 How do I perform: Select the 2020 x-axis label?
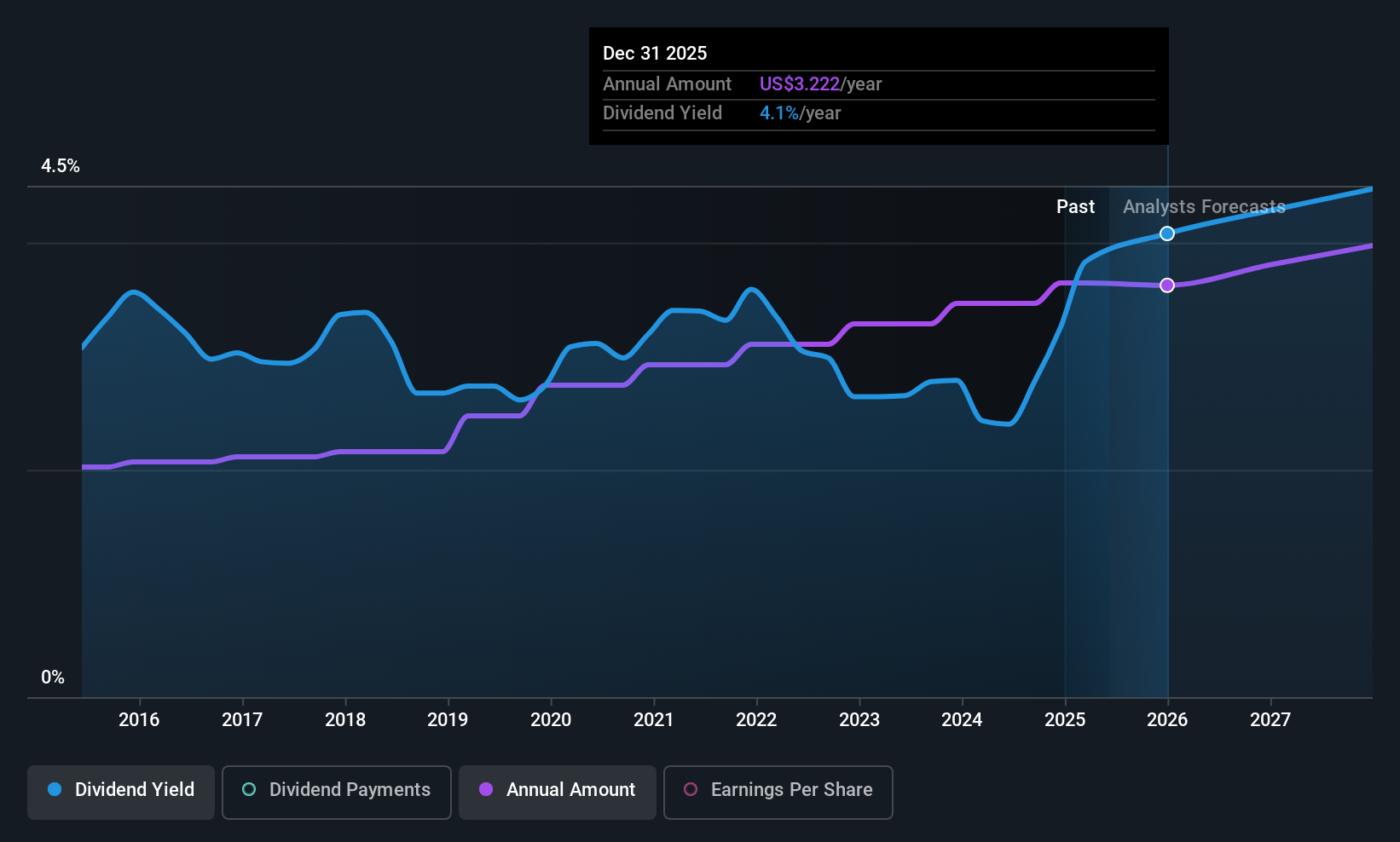[x=551, y=720]
